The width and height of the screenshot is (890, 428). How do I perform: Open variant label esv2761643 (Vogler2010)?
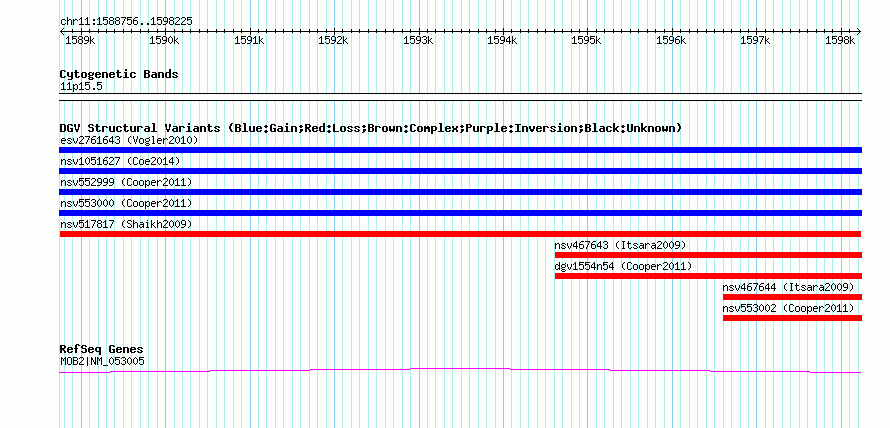(x=129, y=140)
